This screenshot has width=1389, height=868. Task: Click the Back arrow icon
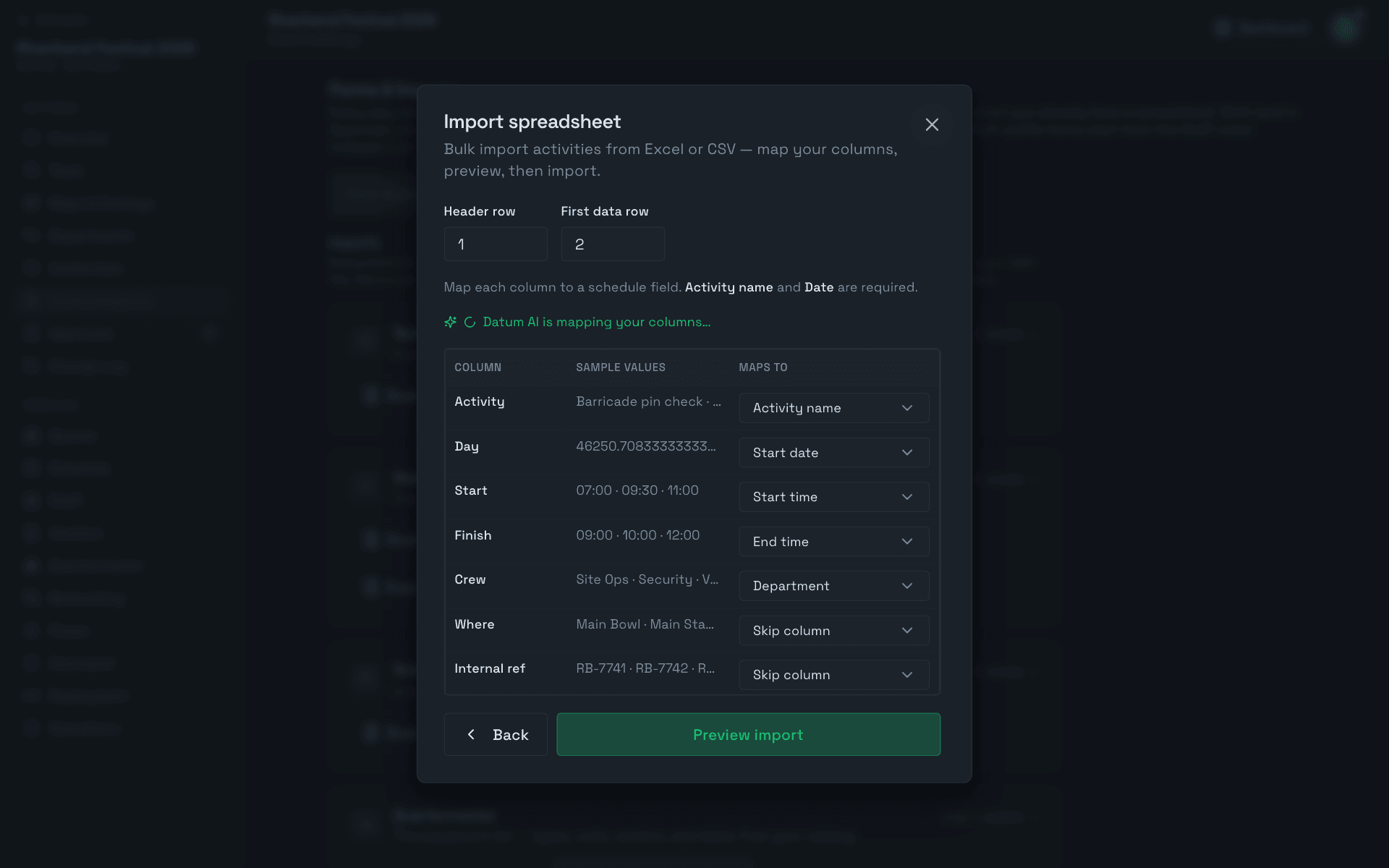[471, 734]
